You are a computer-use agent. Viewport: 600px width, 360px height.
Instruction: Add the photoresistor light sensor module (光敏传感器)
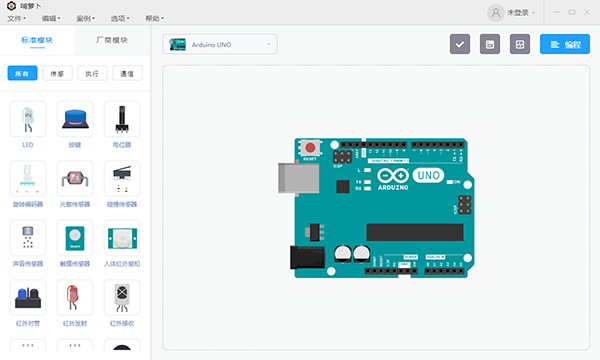tap(75, 179)
